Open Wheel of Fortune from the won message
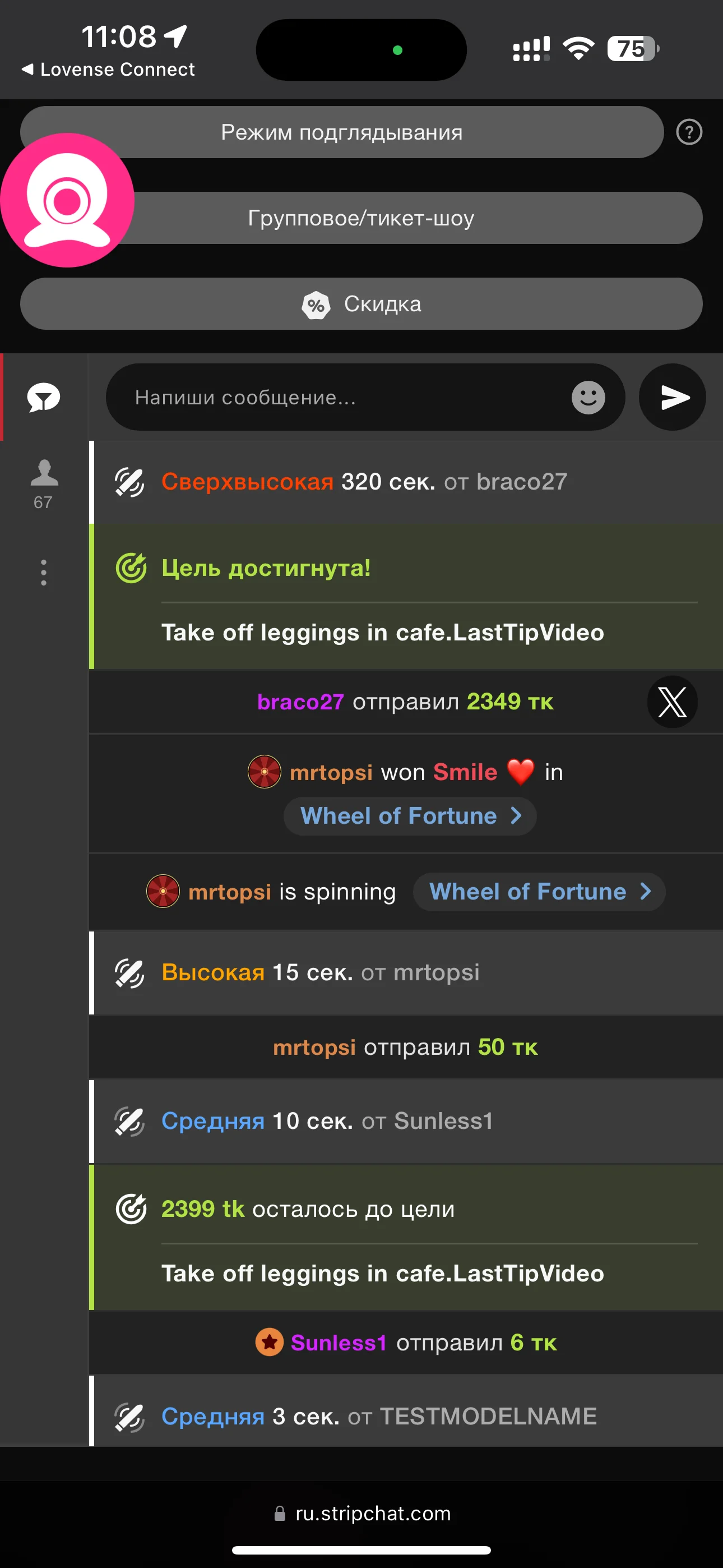 coord(410,815)
